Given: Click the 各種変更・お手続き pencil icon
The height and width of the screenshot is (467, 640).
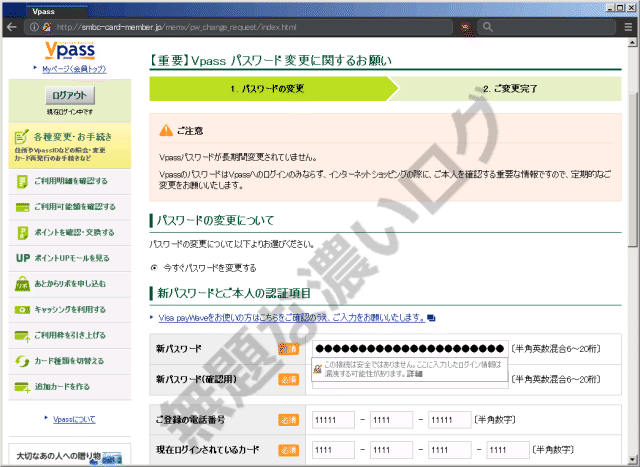Looking at the screenshot, I should tap(21, 137).
